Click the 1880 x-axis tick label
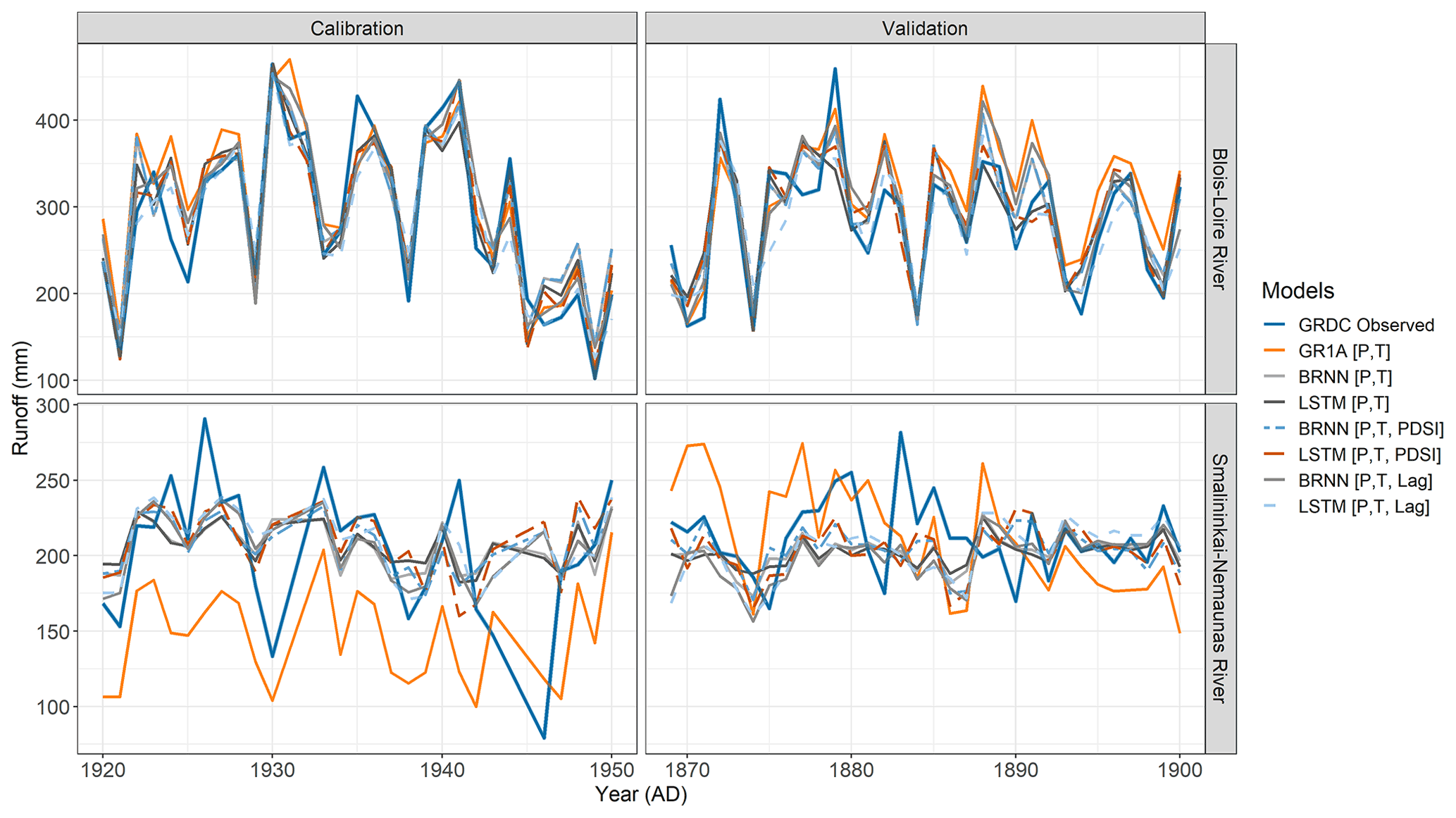 pos(851,770)
